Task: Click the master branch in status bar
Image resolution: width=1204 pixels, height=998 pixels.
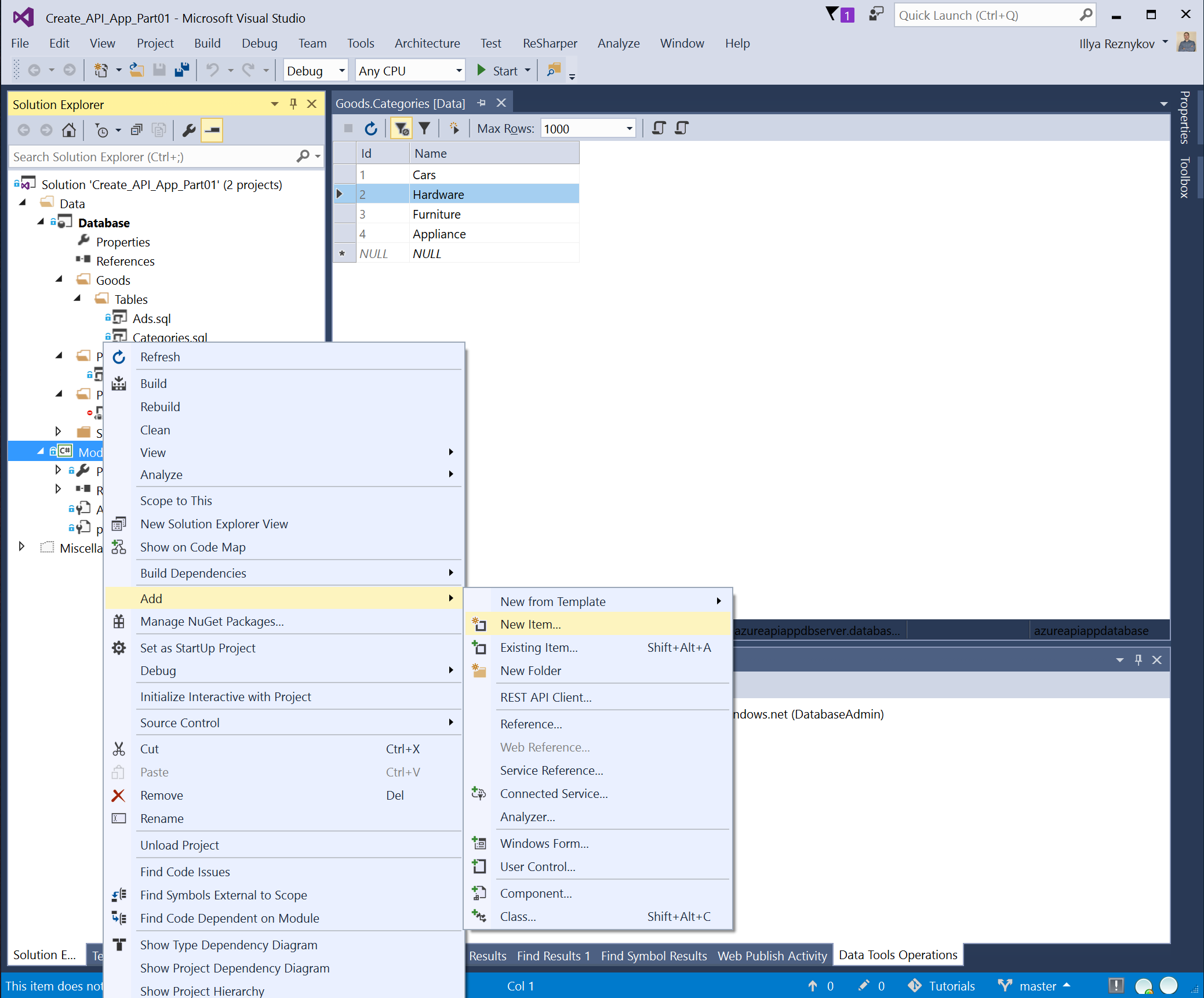Action: coord(1037,986)
